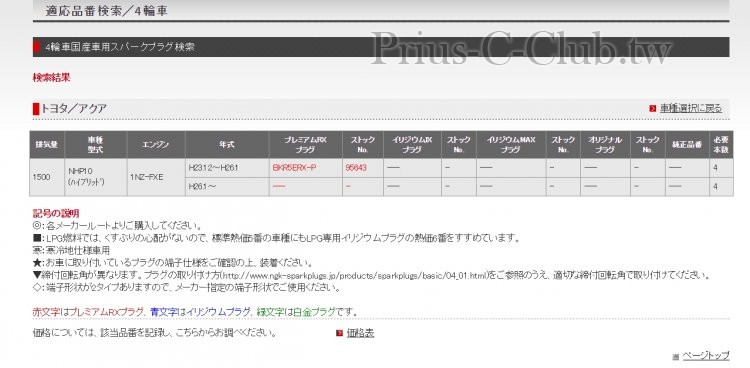Image resolution: width=750 pixels, height=368 pixels.
Task: Select the H26.1～ year row cell
Action: click(227, 187)
